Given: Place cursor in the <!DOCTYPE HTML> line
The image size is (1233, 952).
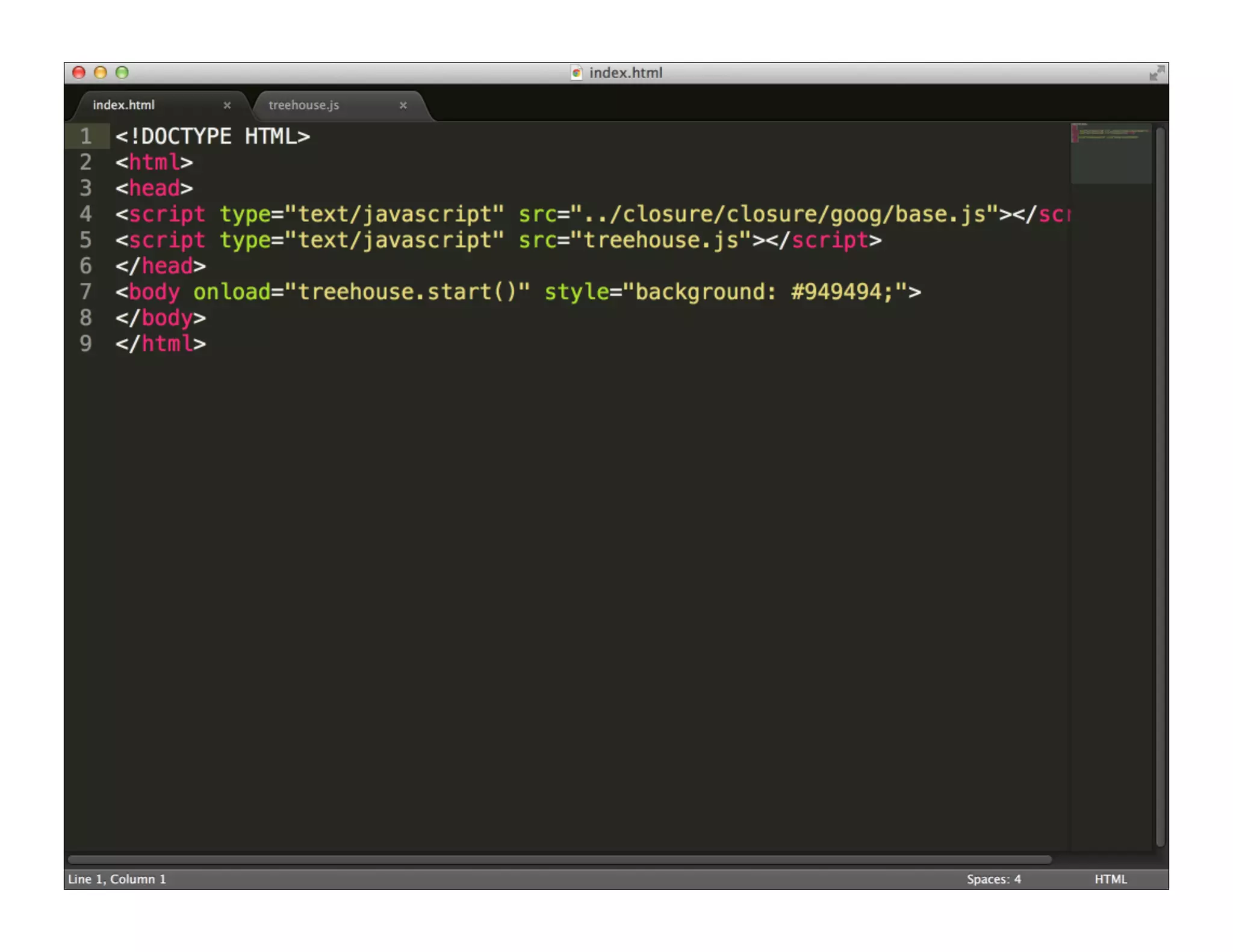Looking at the screenshot, I should [213, 137].
